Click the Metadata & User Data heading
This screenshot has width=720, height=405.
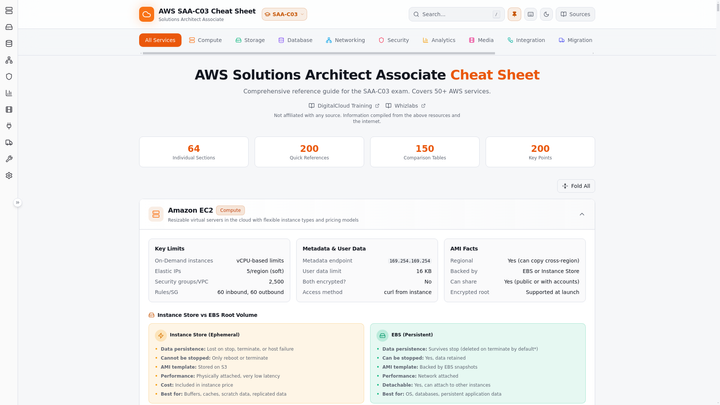(x=334, y=248)
